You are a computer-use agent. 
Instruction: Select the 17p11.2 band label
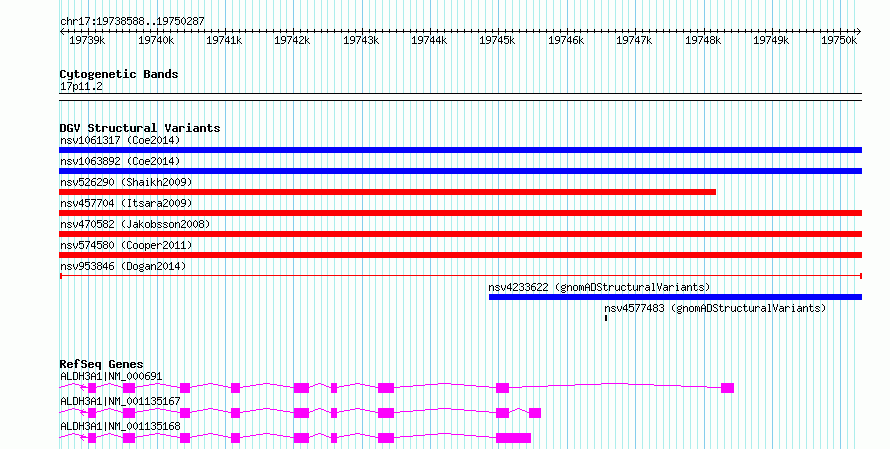point(81,87)
